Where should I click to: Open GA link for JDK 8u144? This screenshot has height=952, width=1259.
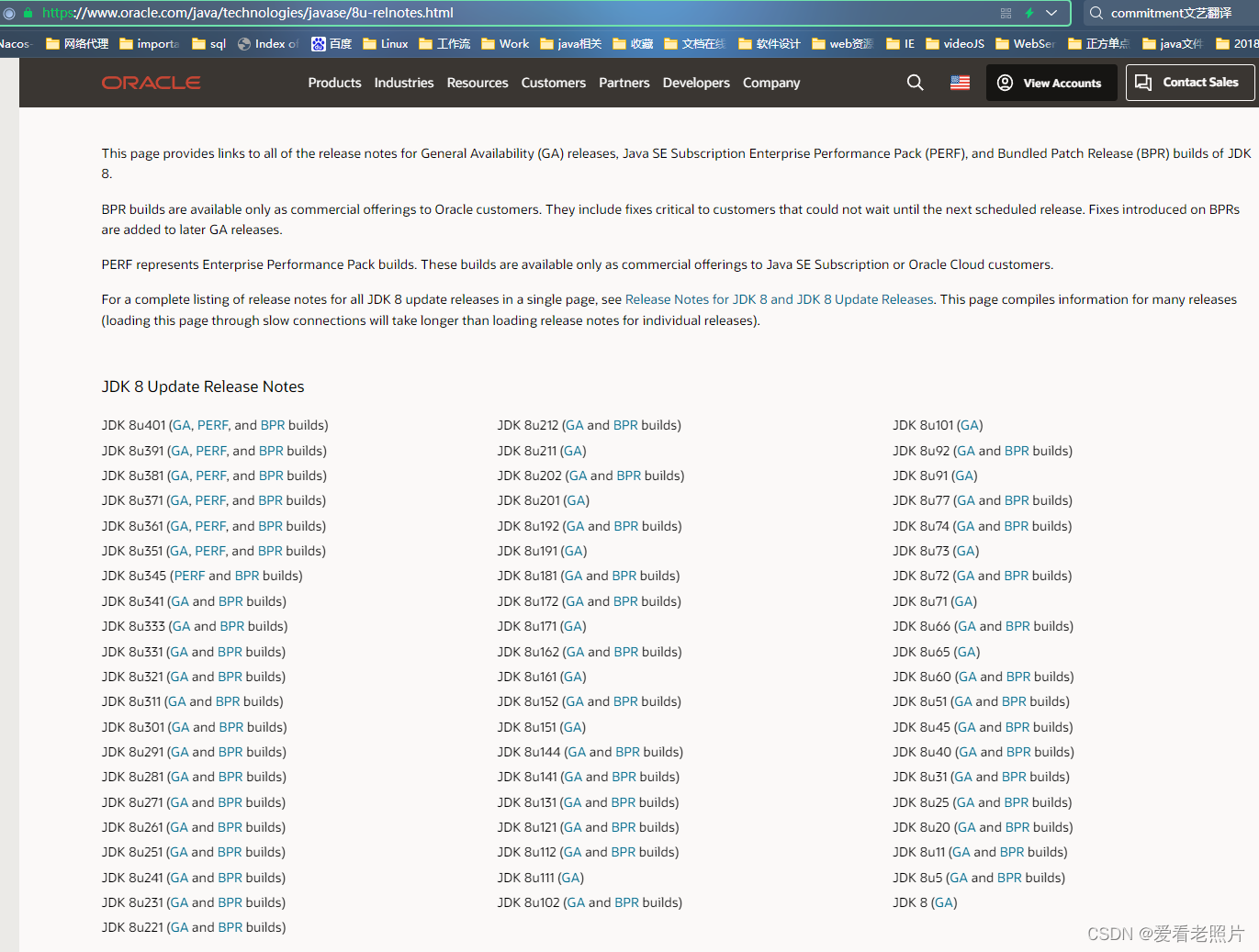coord(577,752)
